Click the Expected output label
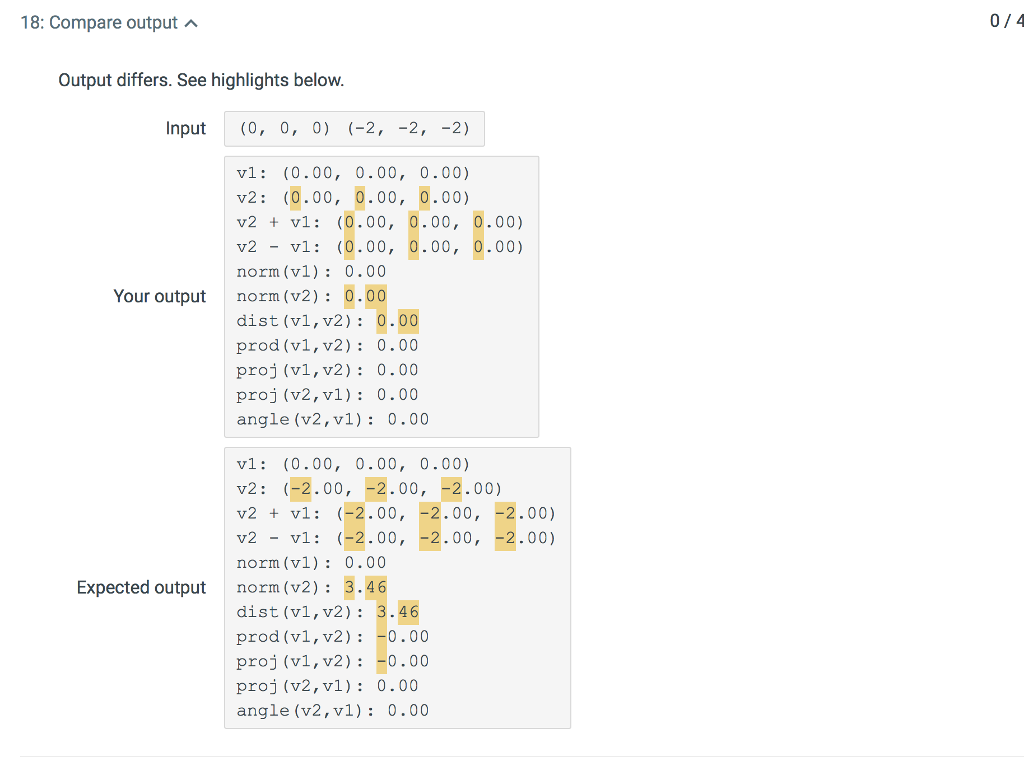 click(x=141, y=587)
